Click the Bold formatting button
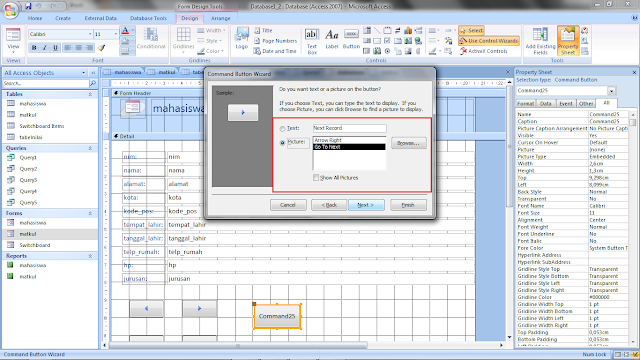Viewport: 640px width, 360px height. (34, 48)
